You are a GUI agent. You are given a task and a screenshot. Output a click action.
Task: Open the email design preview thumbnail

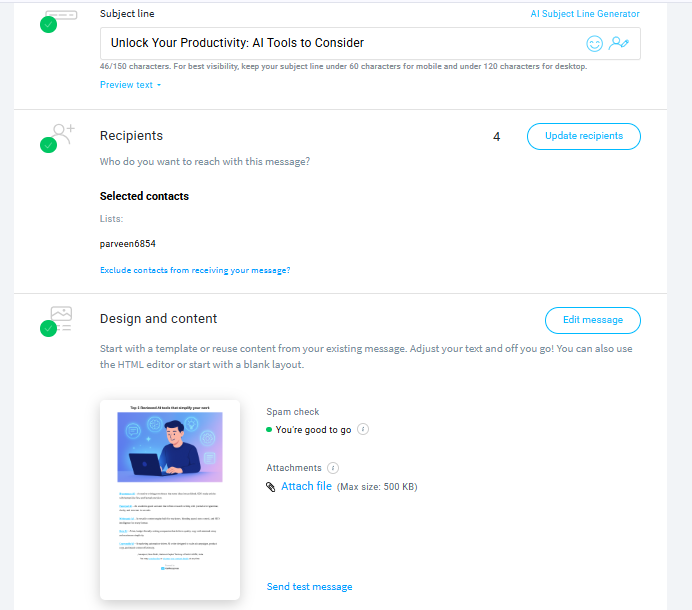point(170,499)
